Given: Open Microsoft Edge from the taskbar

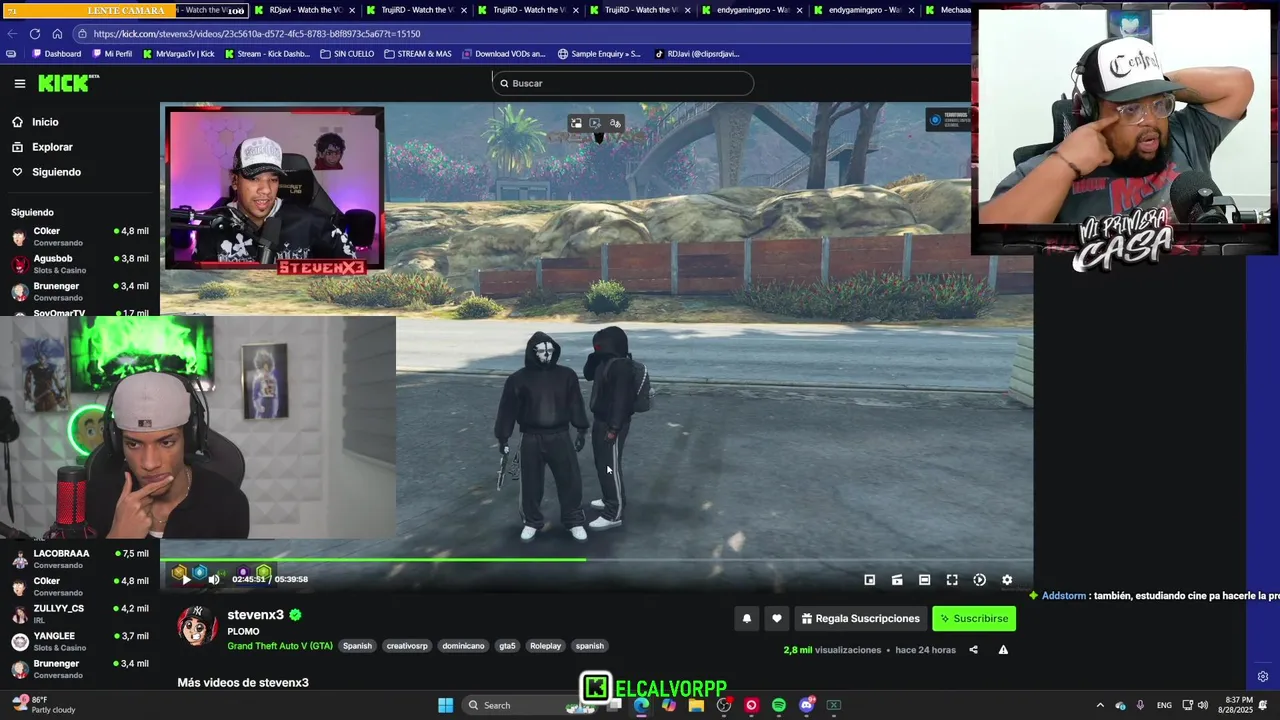Looking at the screenshot, I should click(641, 705).
